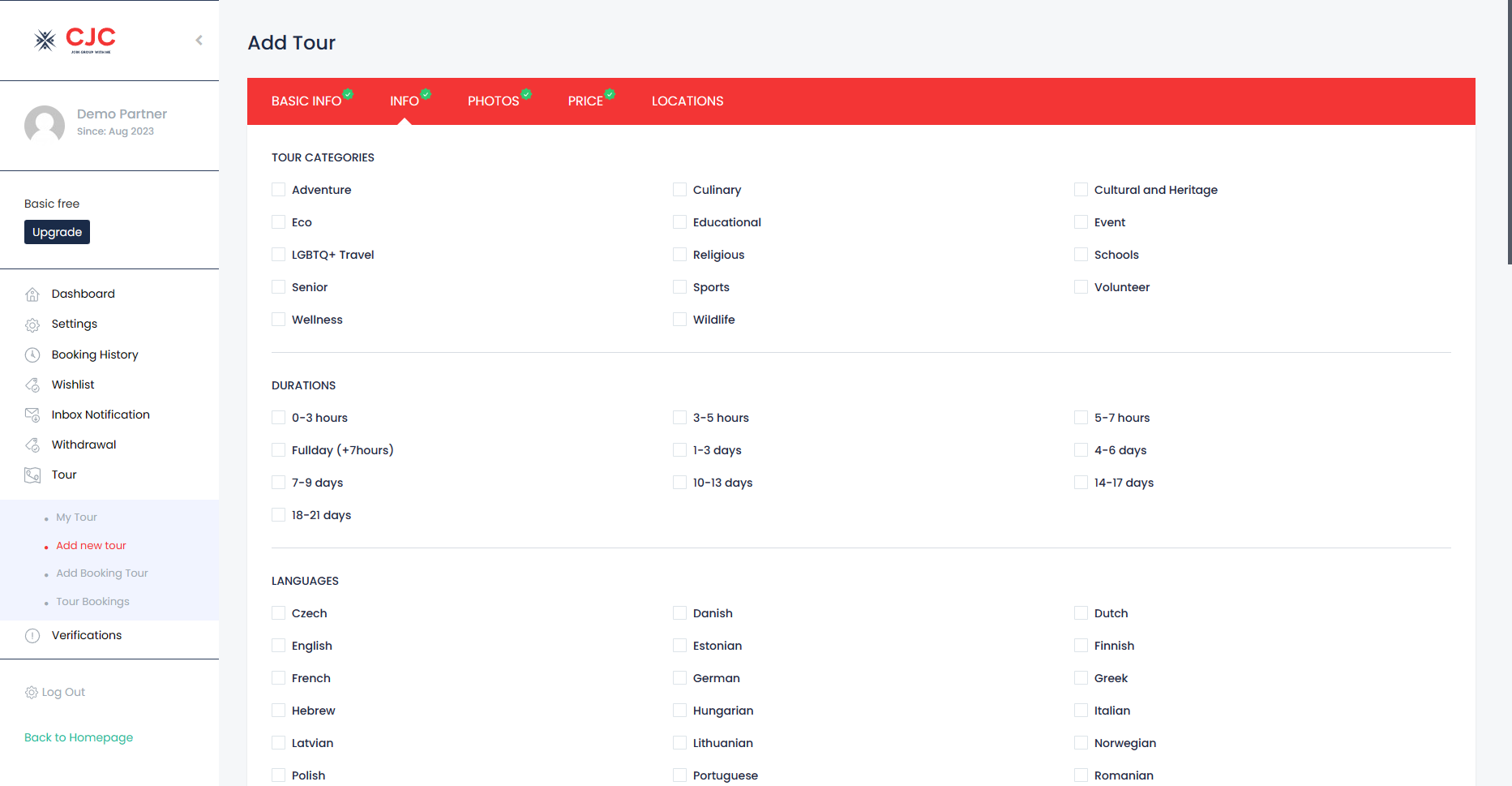
Task: Tick the English language checkbox
Action: click(279, 646)
